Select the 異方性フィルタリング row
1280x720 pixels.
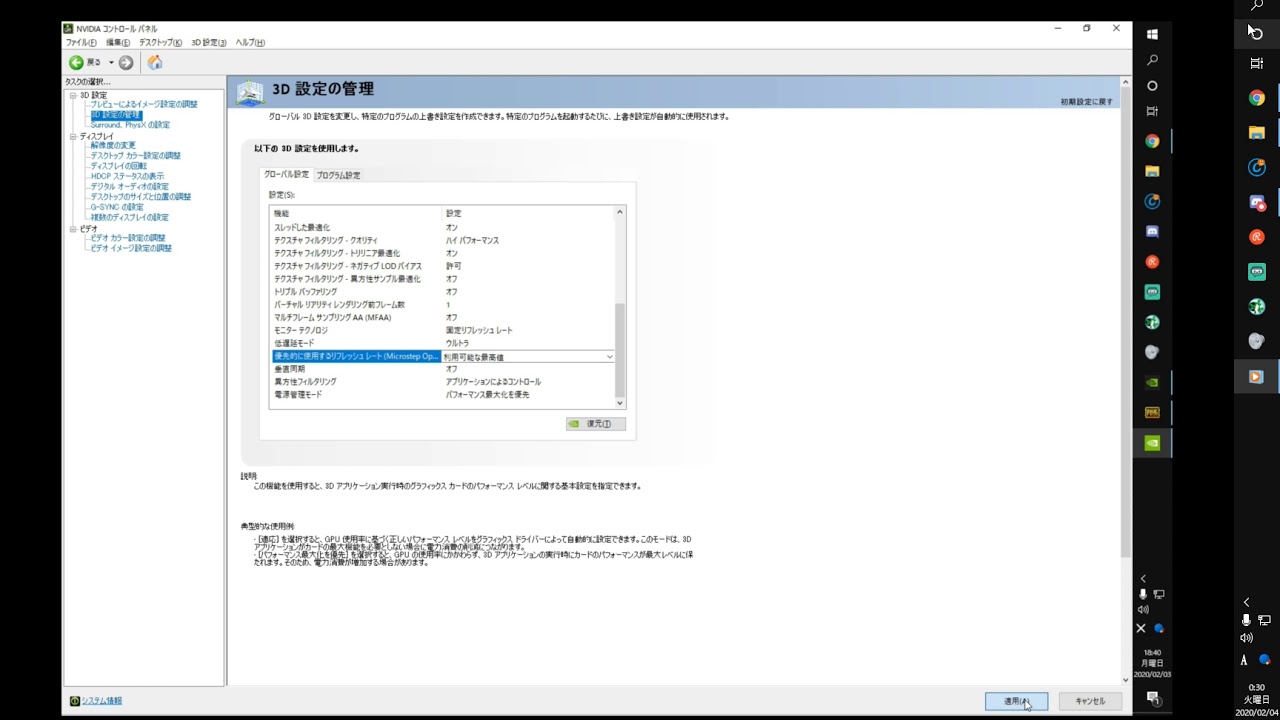(442, 382)
